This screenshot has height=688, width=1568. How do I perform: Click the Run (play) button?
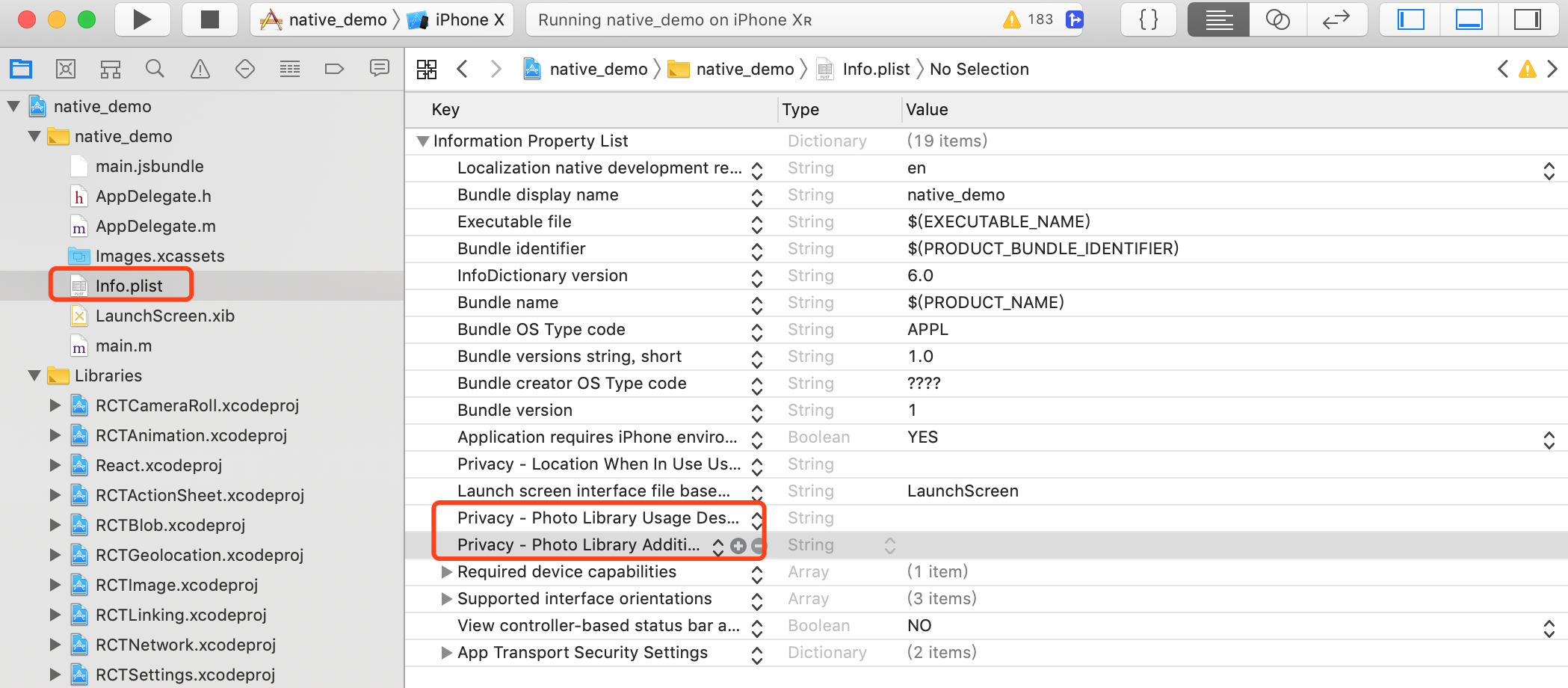point(142,19)
